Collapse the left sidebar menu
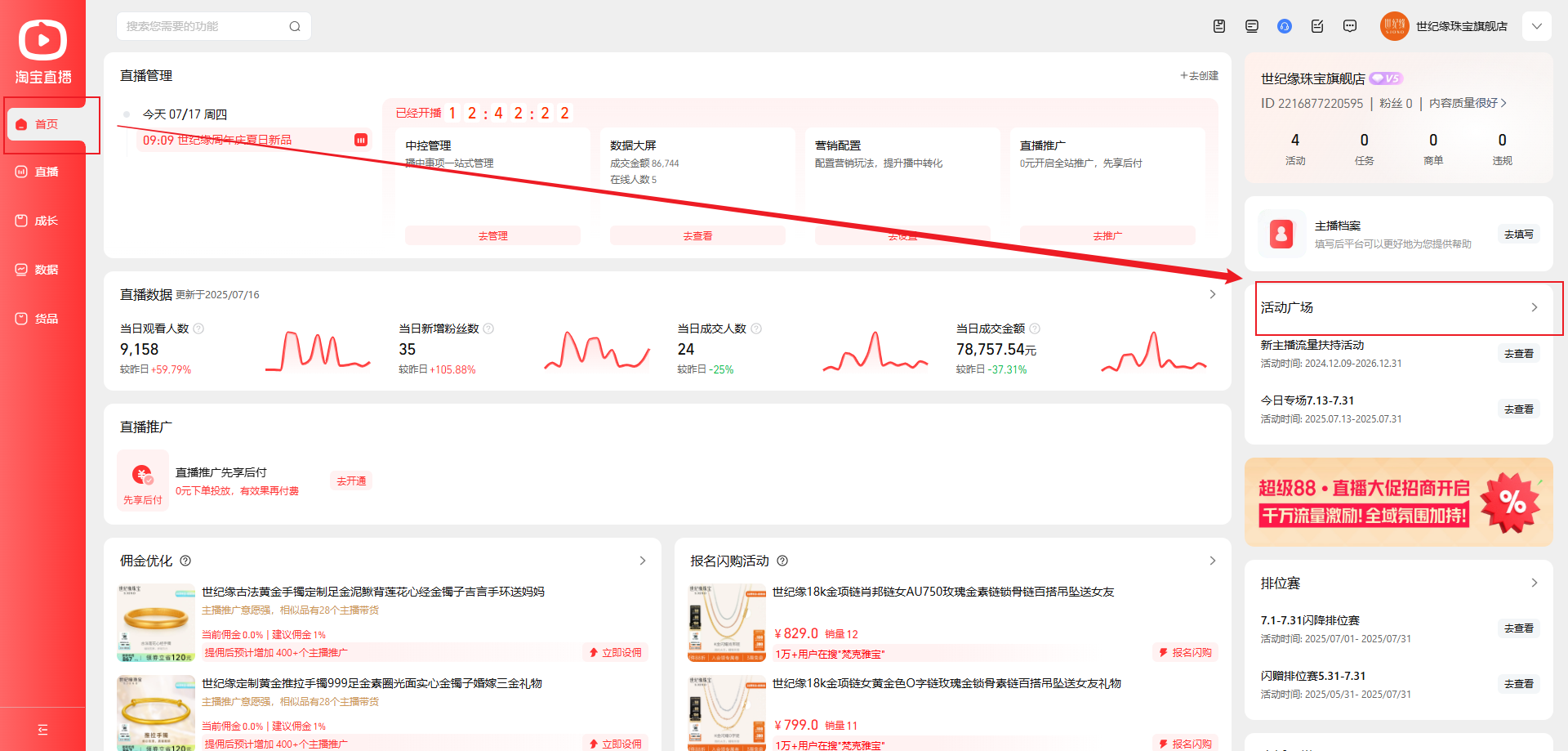Viewport: 1568px width, 751px height. [42, 730]
